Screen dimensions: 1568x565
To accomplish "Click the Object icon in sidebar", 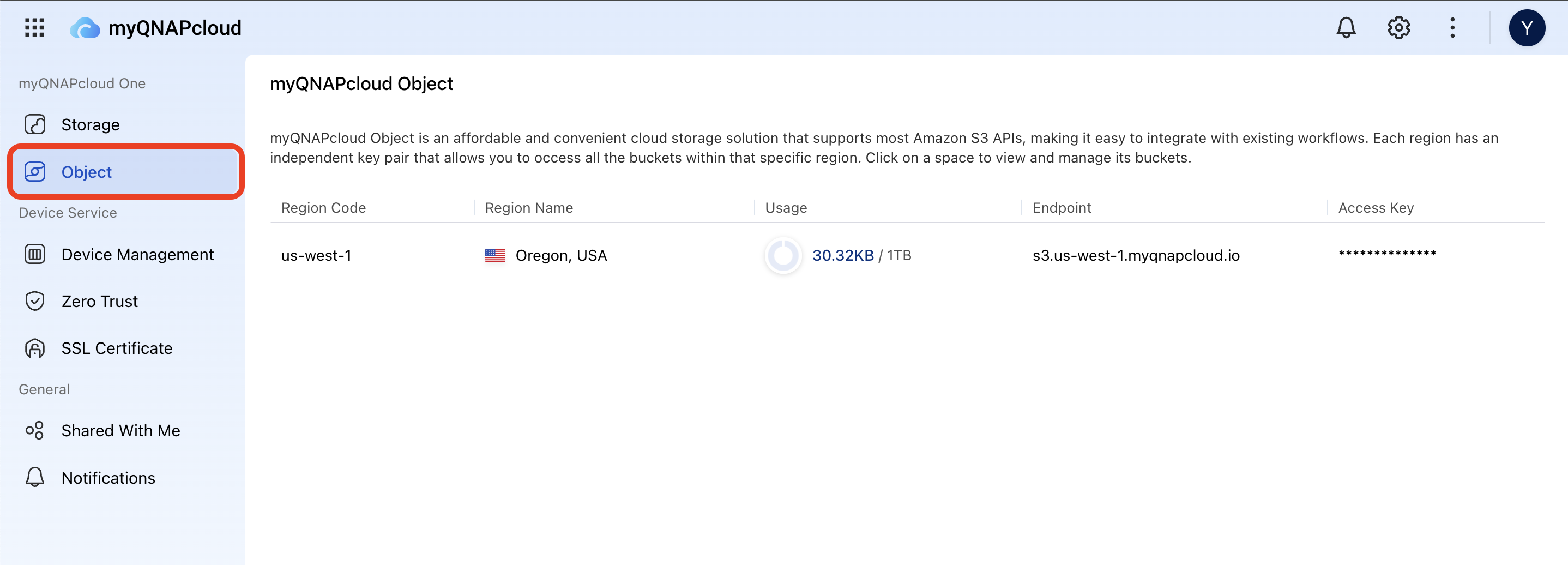I will click(x=35, y=172).
